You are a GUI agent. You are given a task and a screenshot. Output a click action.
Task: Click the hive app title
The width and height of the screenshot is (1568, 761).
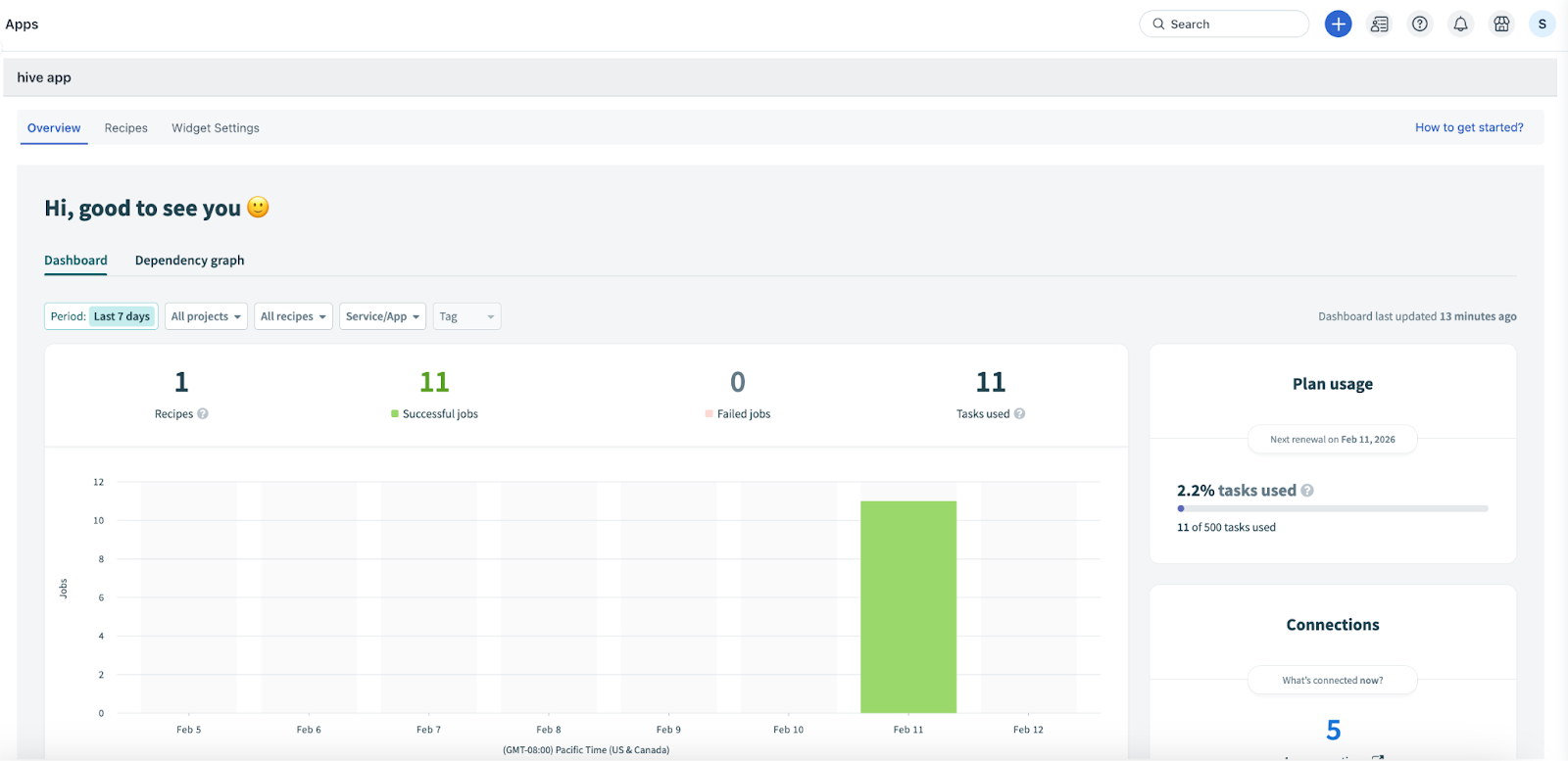(x=44, y=77)
